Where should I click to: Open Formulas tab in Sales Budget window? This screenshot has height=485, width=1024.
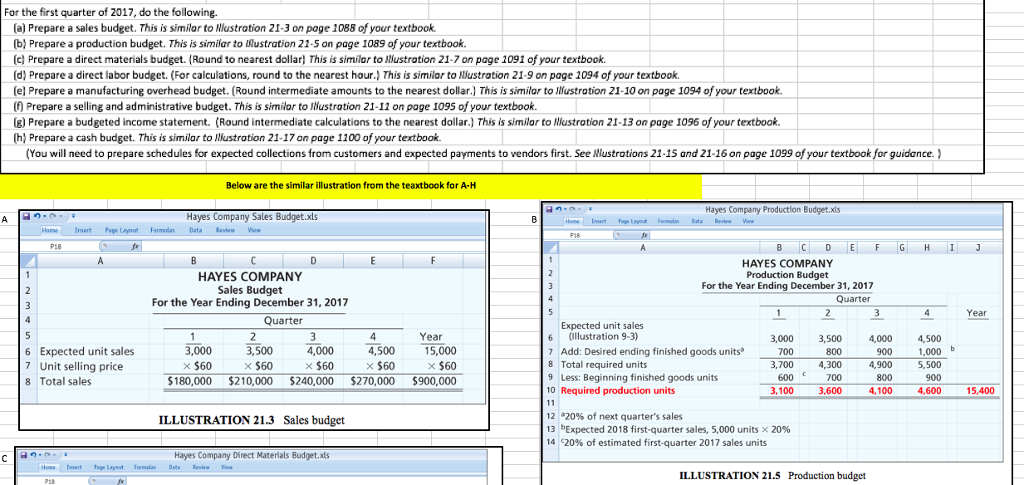(163, 230)
